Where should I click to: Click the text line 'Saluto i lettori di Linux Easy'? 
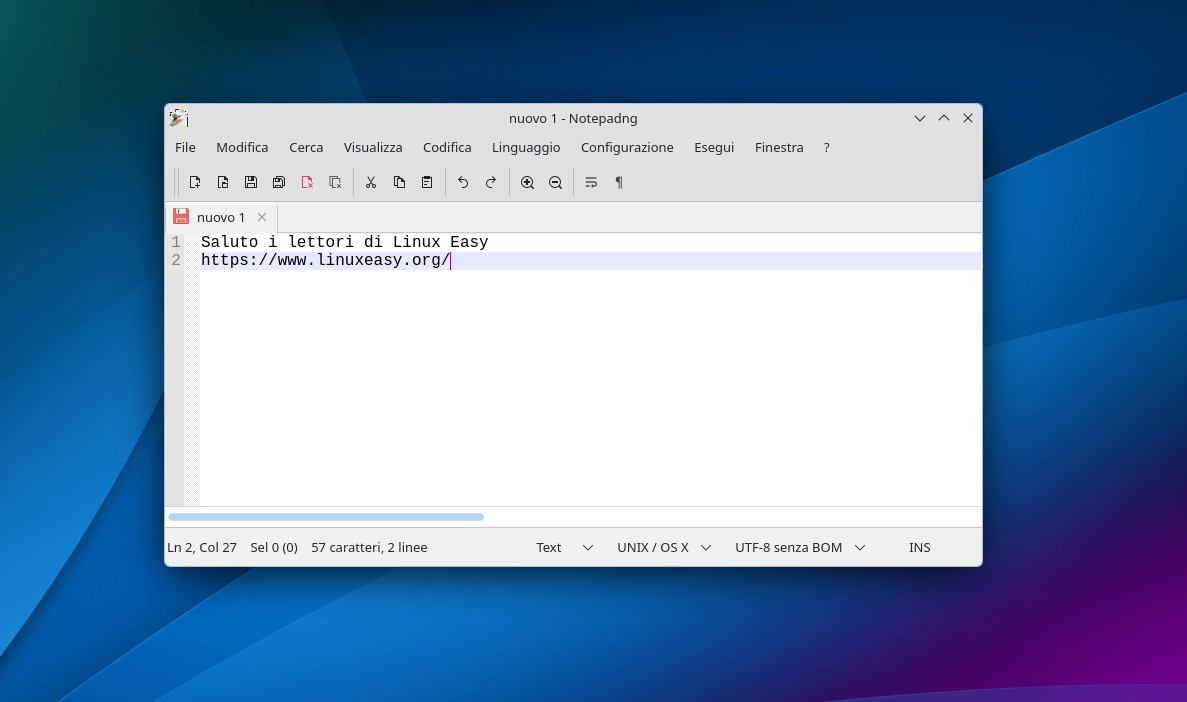(x=344, y=242)
